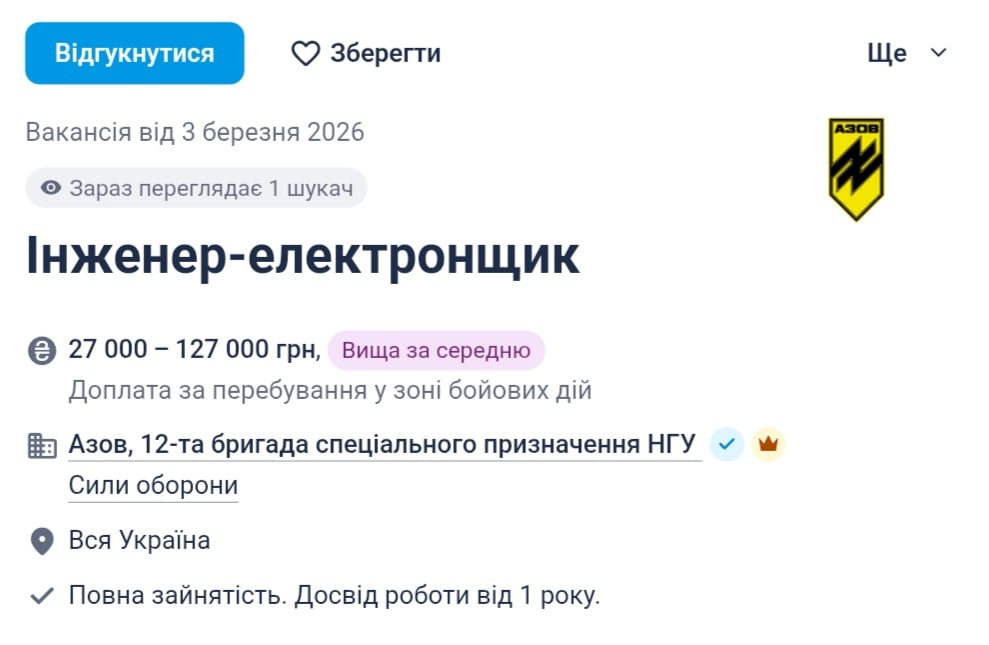
Task: Click the blue verified checkmark badge
Action: (x=726, y=441)
